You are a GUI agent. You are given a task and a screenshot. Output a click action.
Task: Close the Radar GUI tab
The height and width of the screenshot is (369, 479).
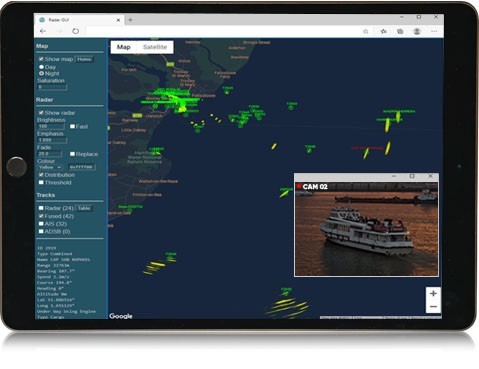(x=118, y=20)
